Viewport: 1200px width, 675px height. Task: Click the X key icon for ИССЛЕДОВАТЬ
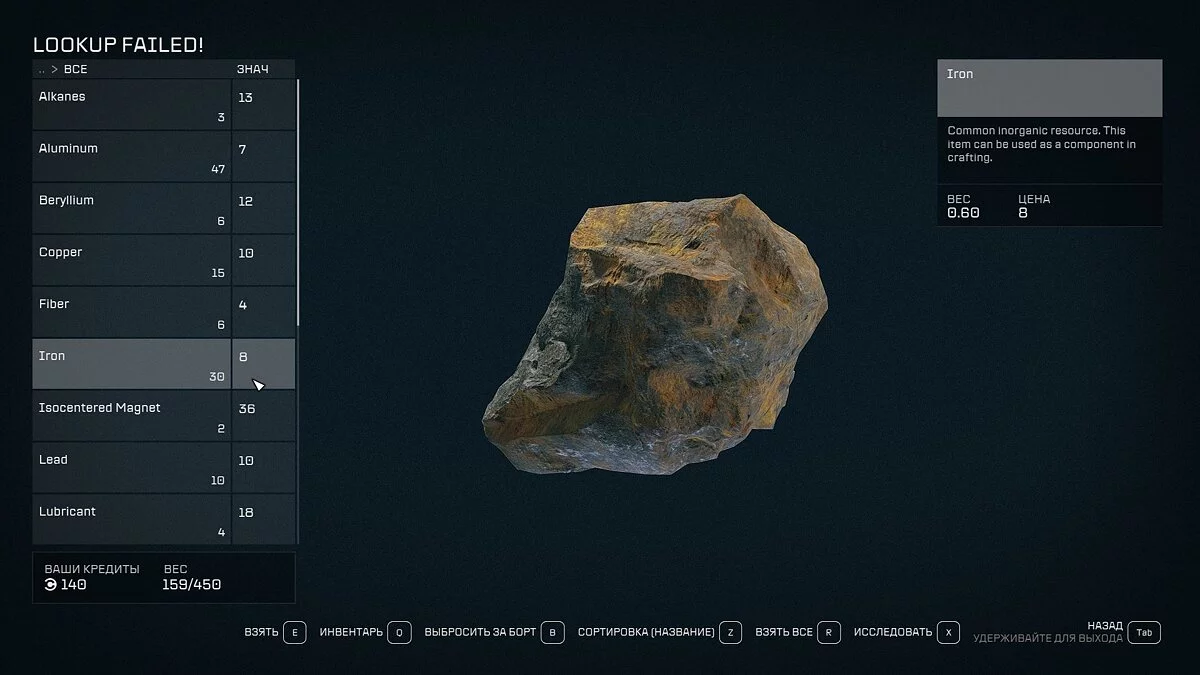[x=949, y=632]
